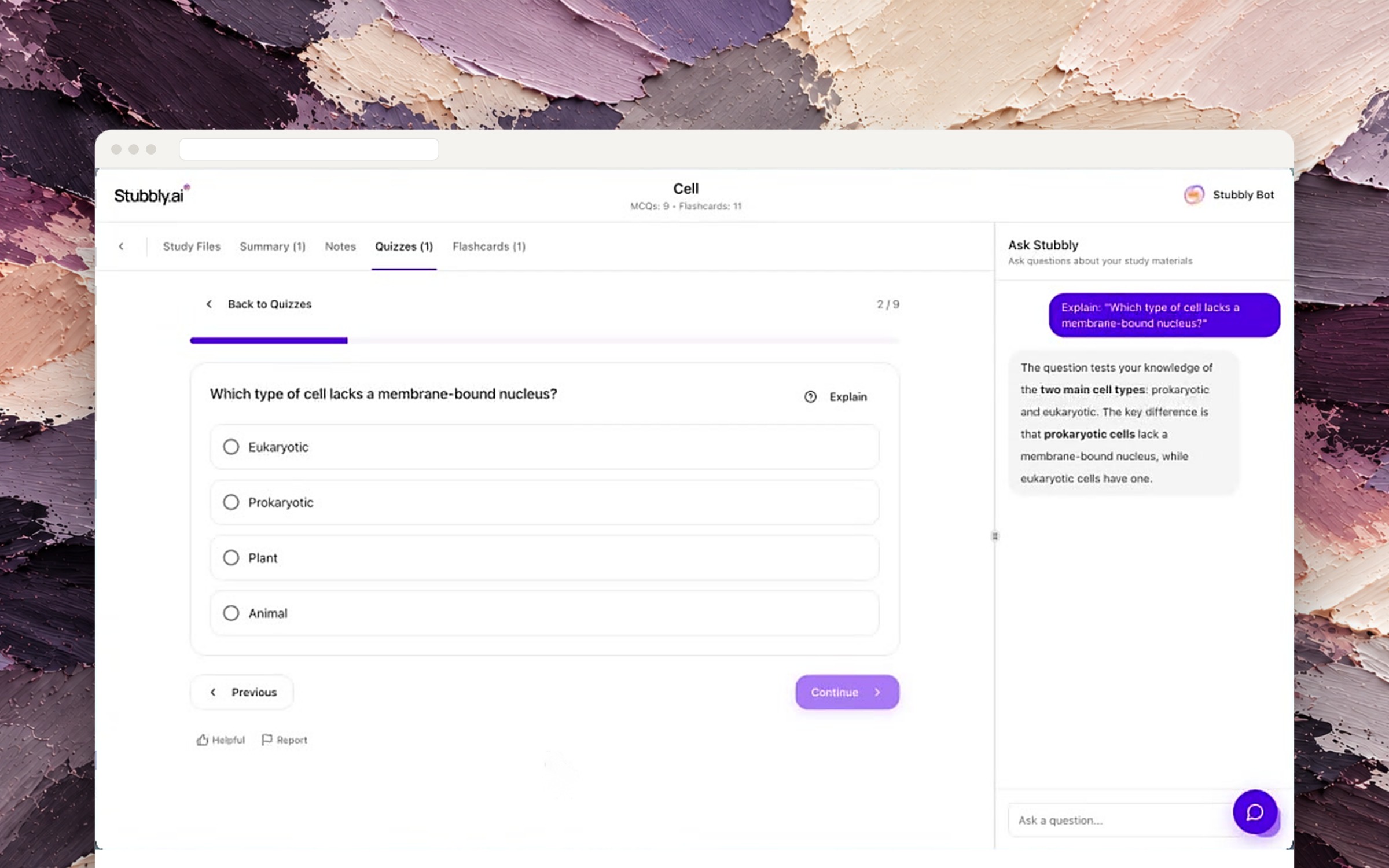Open the Notes tab
The image size is (1389, 868).
pyautogui.click(x=340, y=247)
